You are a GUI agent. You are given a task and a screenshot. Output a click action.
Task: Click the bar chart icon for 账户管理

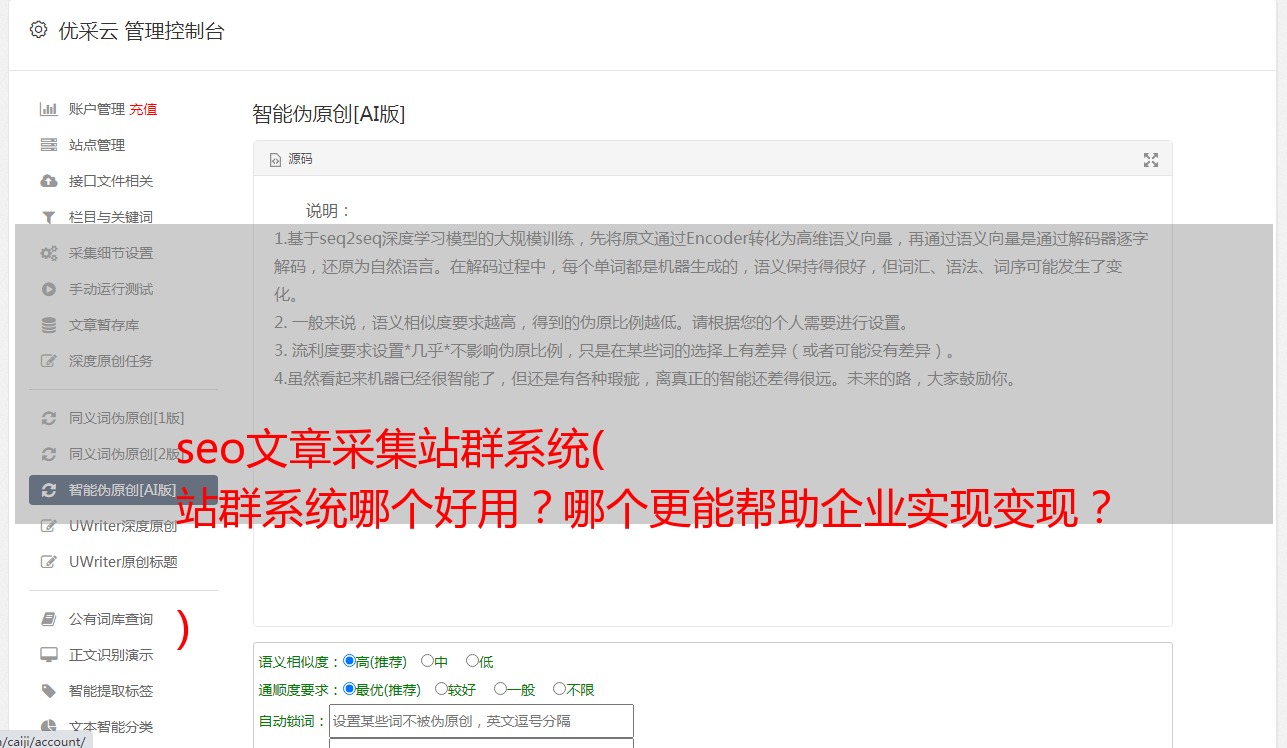coord(48,109)
